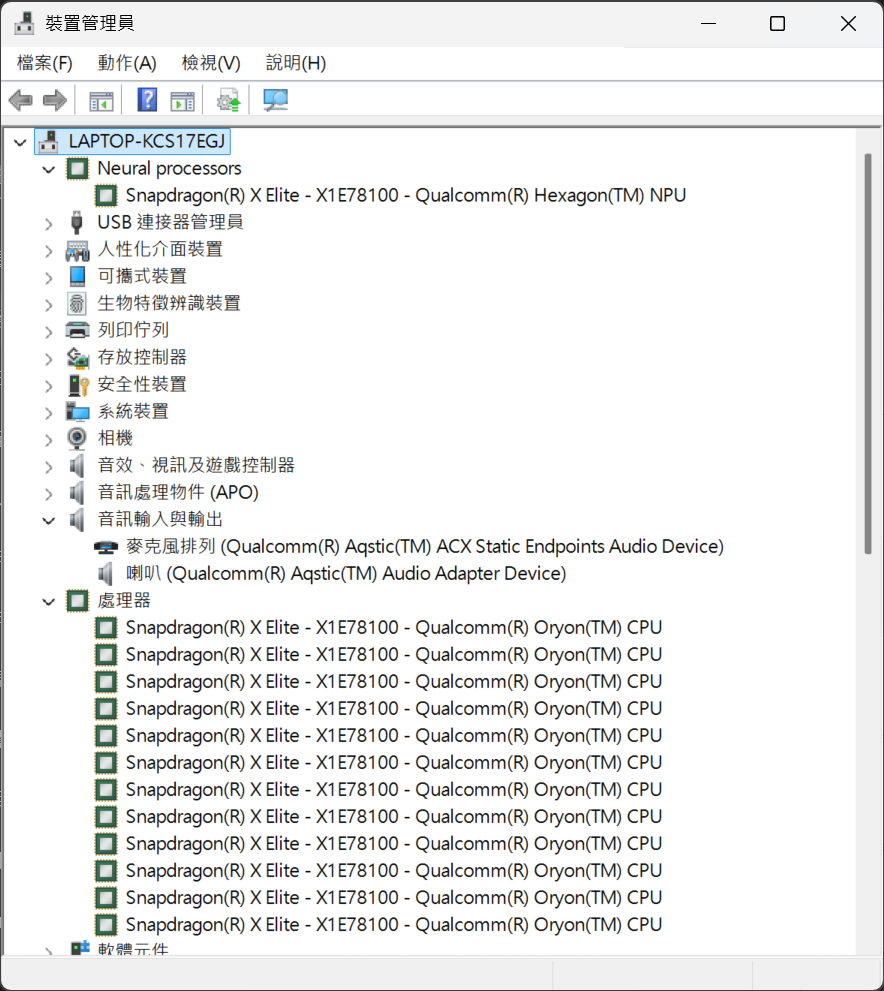Expand the 音效、視訊及遊戲控制器 category
This screenshot has height=991, width=884.
pyautogui.click(x=49, y=467)
